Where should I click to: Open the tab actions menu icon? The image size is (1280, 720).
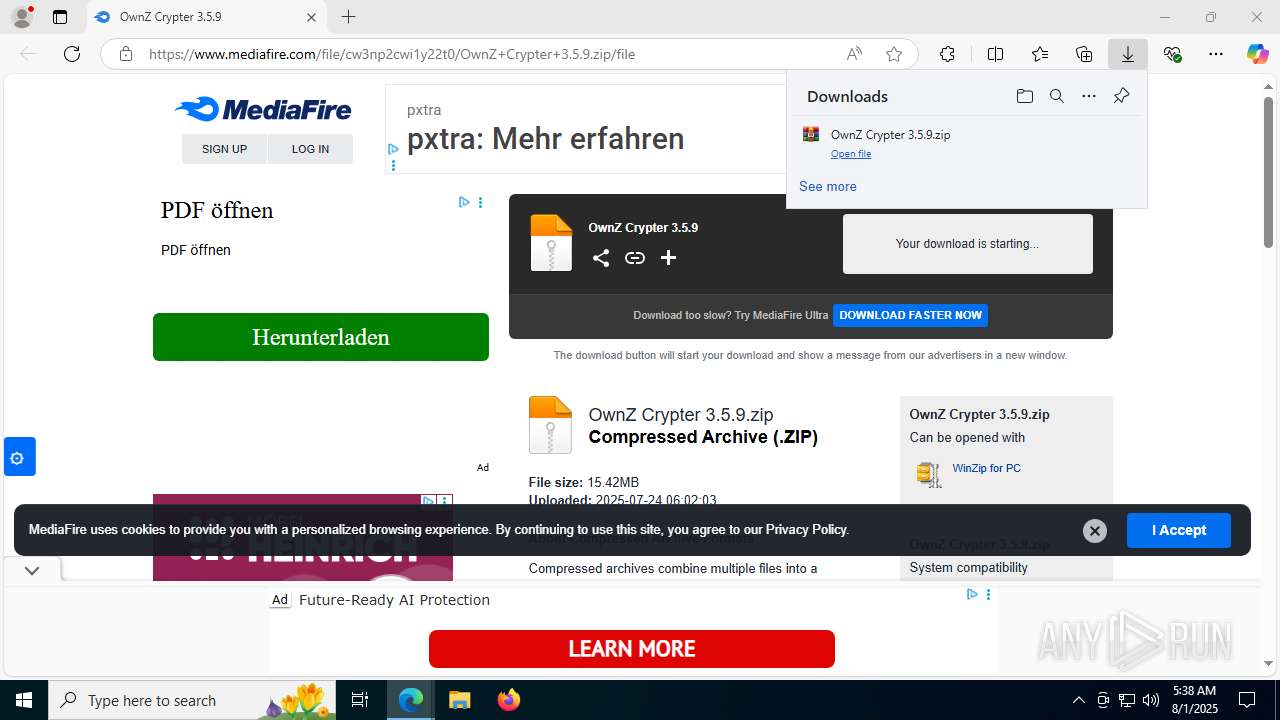tap(60, 17)
